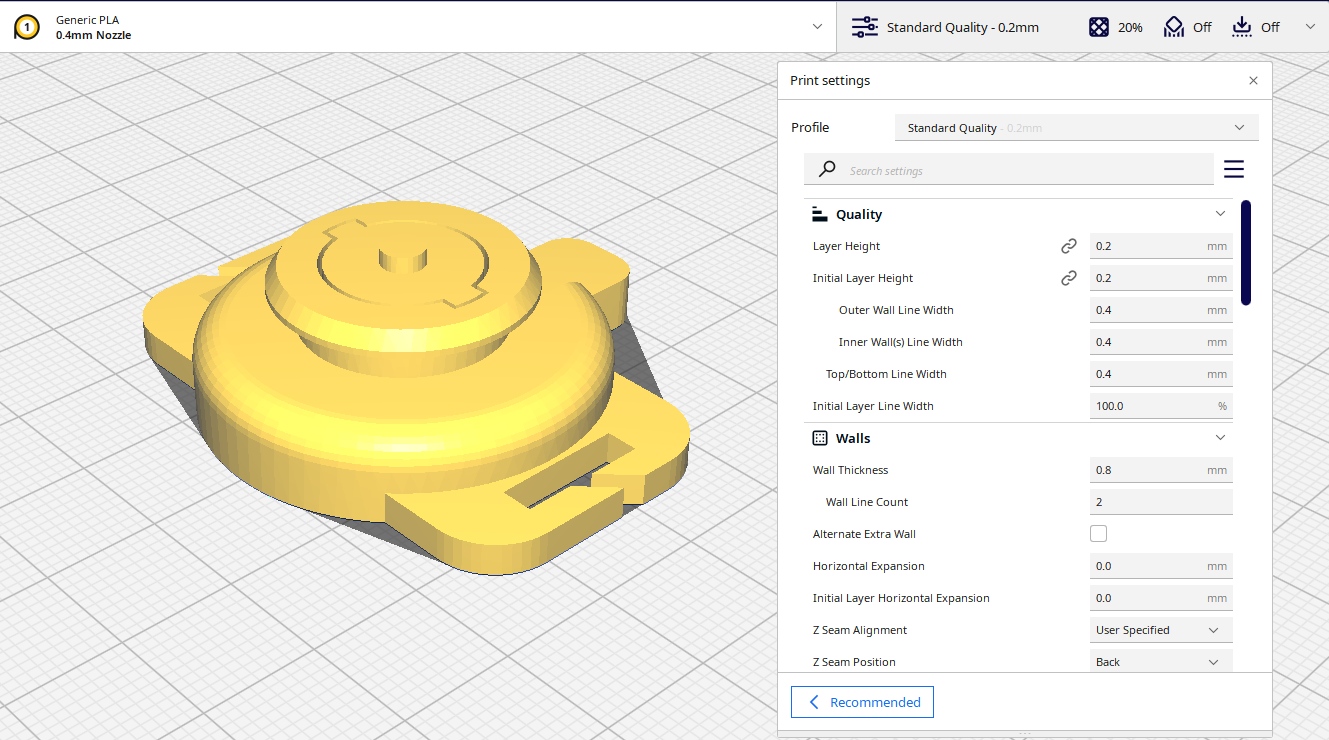Open the Profile dropdown
1329x740 pixels.
[x=1076, y=128]
